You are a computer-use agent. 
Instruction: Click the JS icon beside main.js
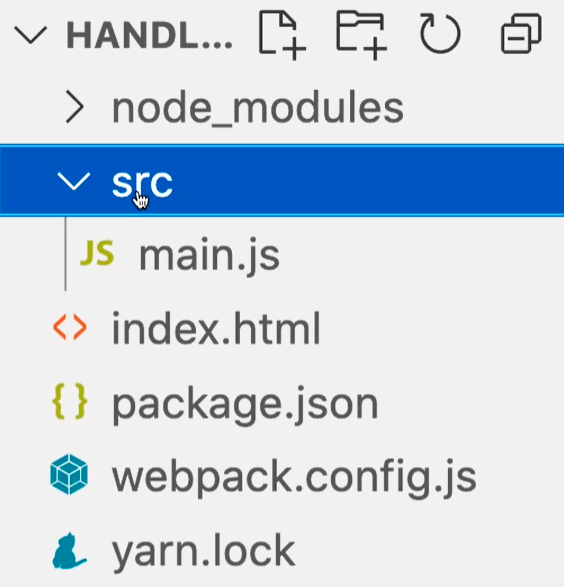97,253
